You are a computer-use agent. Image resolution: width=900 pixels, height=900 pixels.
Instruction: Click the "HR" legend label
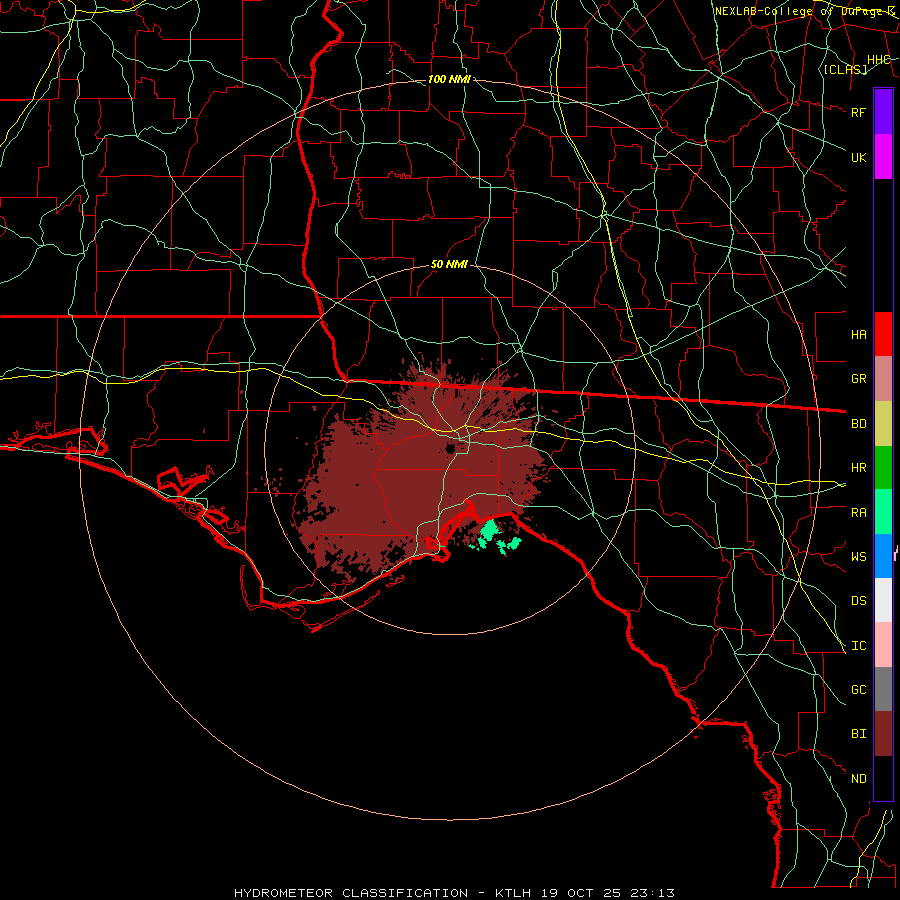[x=858, y=468]
